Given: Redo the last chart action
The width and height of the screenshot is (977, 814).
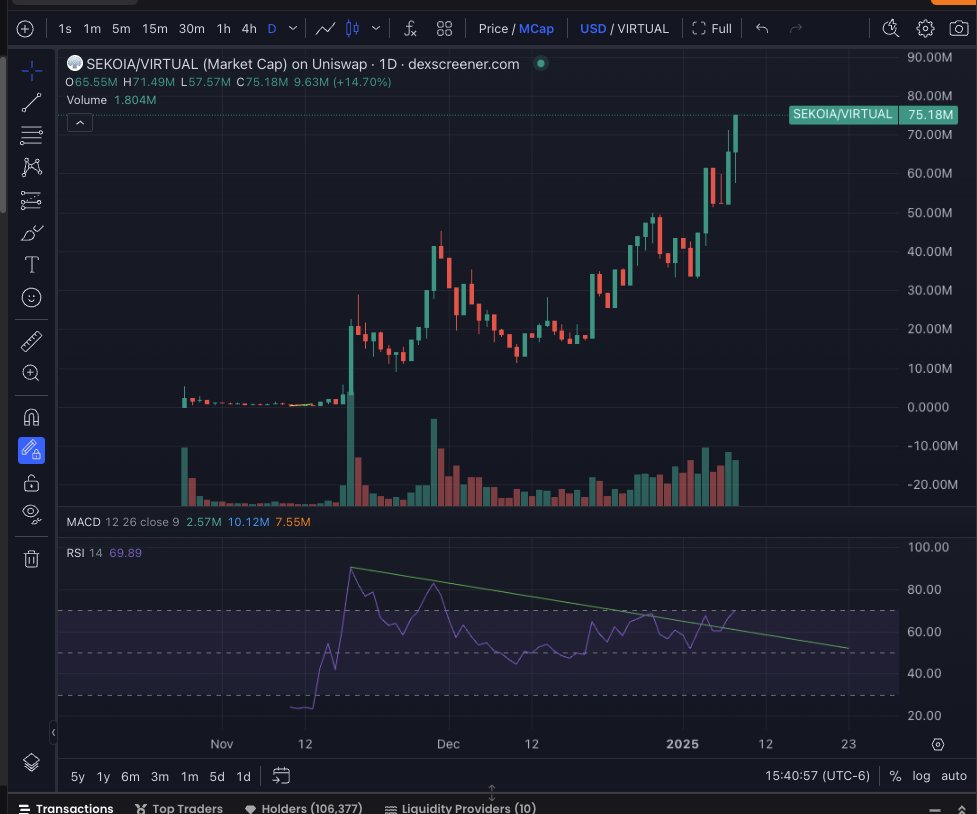Looking at the screenshot, I should pyautogui.click(x=796, y=29).
